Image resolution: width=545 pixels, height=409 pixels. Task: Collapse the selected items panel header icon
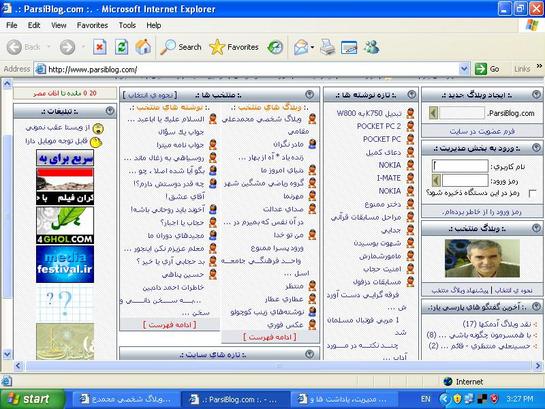pos(309,94)
